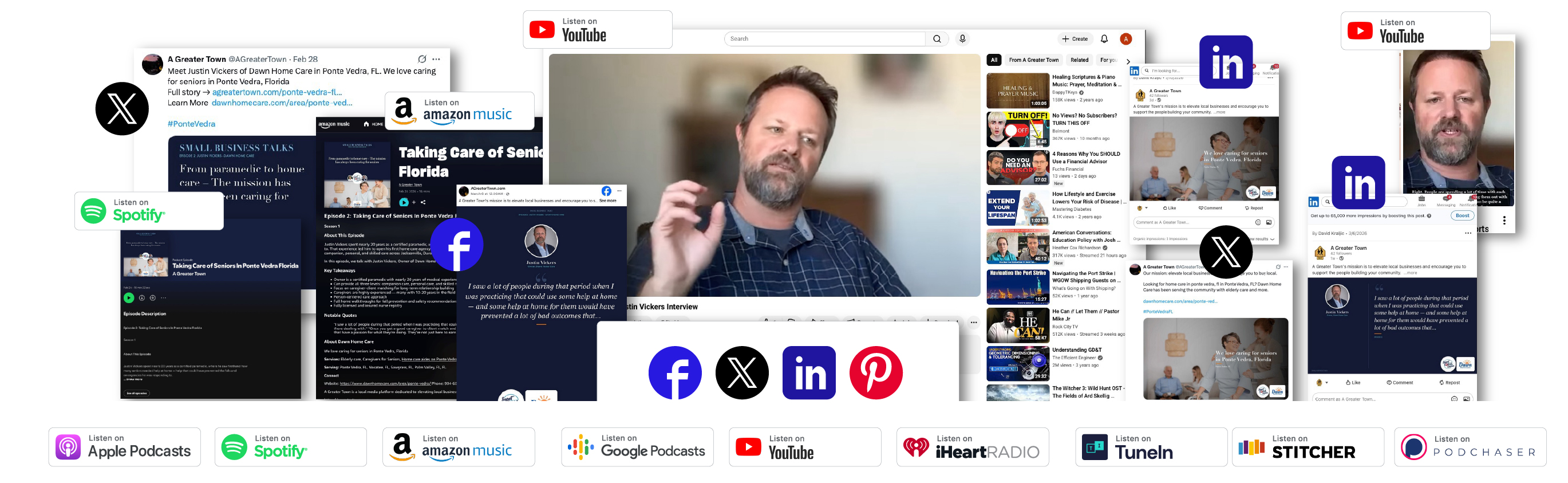Click the large Facebook logo over the Facebook post
Viewport: 1568px width, 483px height.
[x=456, y=244]
